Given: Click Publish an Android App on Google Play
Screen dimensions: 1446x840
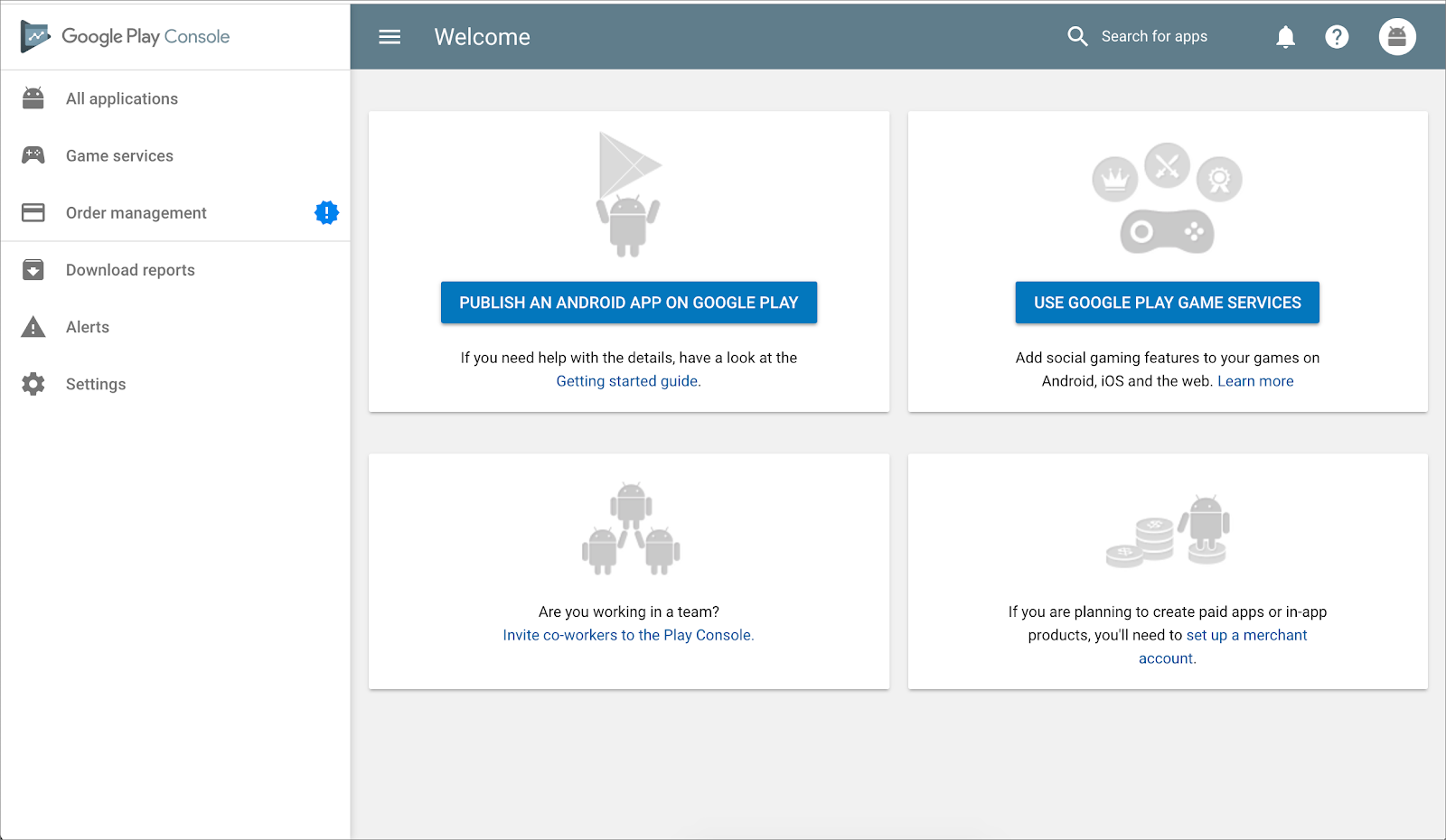Looking at the screenshot, I should [x=629, y=303].
